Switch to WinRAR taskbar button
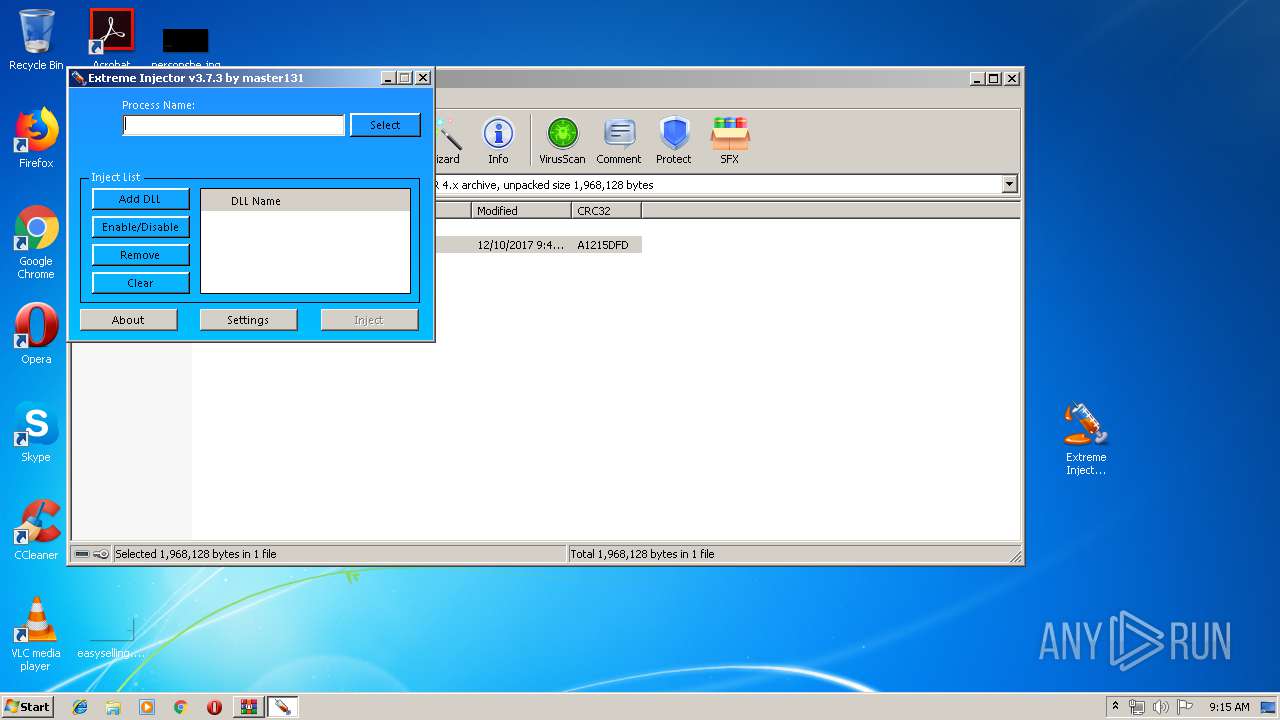This screenshot has height=720, width=1280. [248, 707]
